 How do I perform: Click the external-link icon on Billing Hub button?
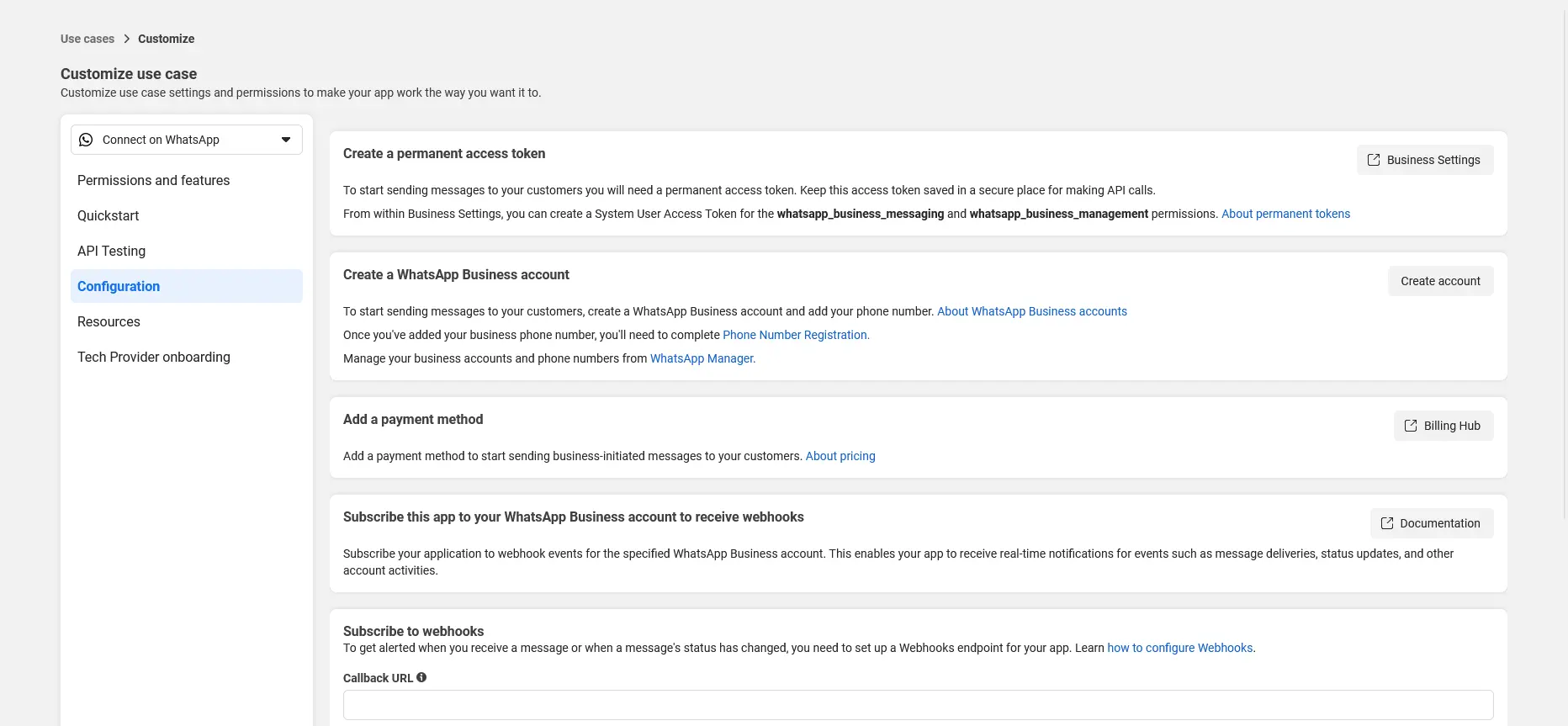coord(1411,426)
